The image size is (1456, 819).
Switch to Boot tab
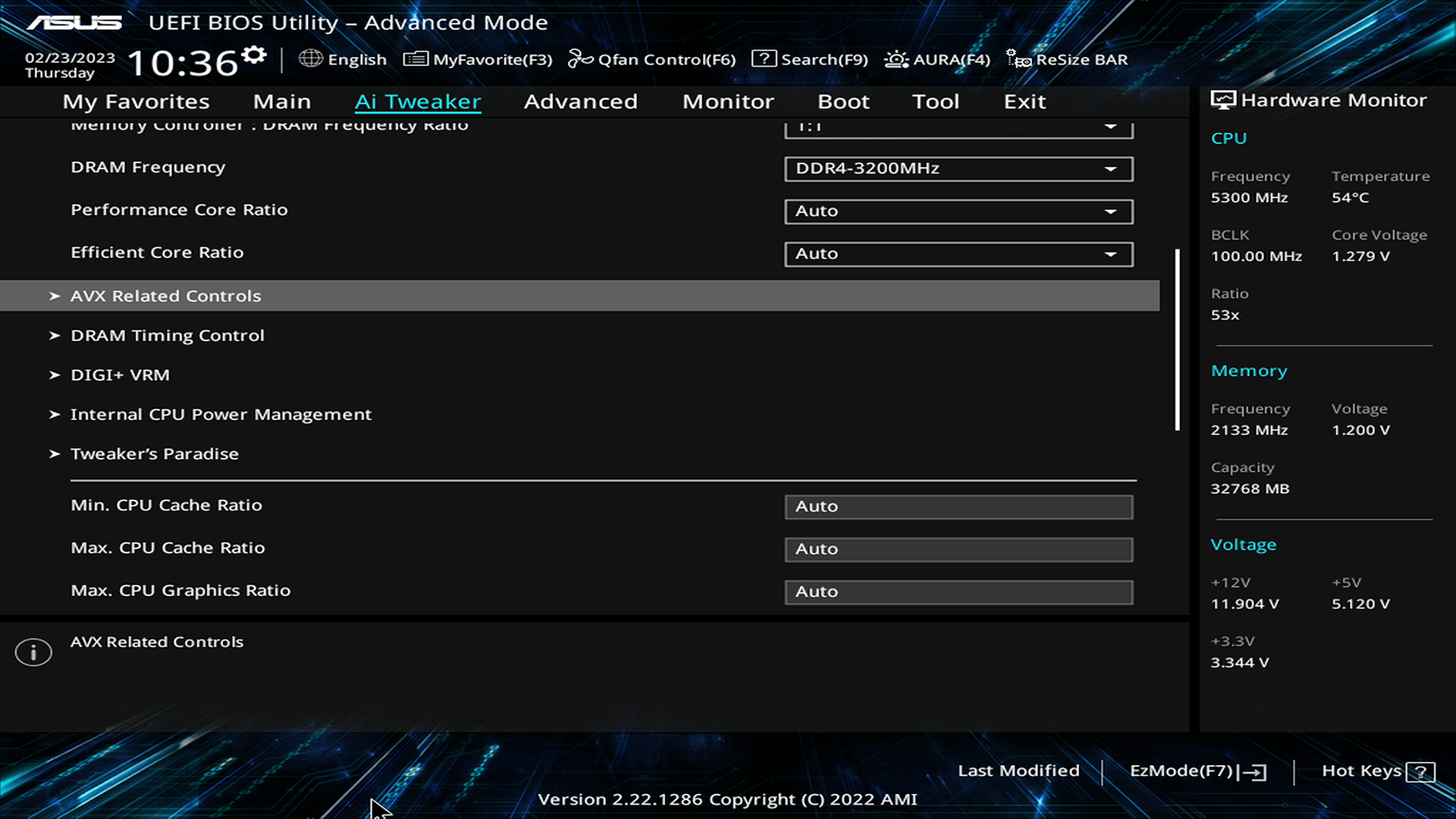843,102
